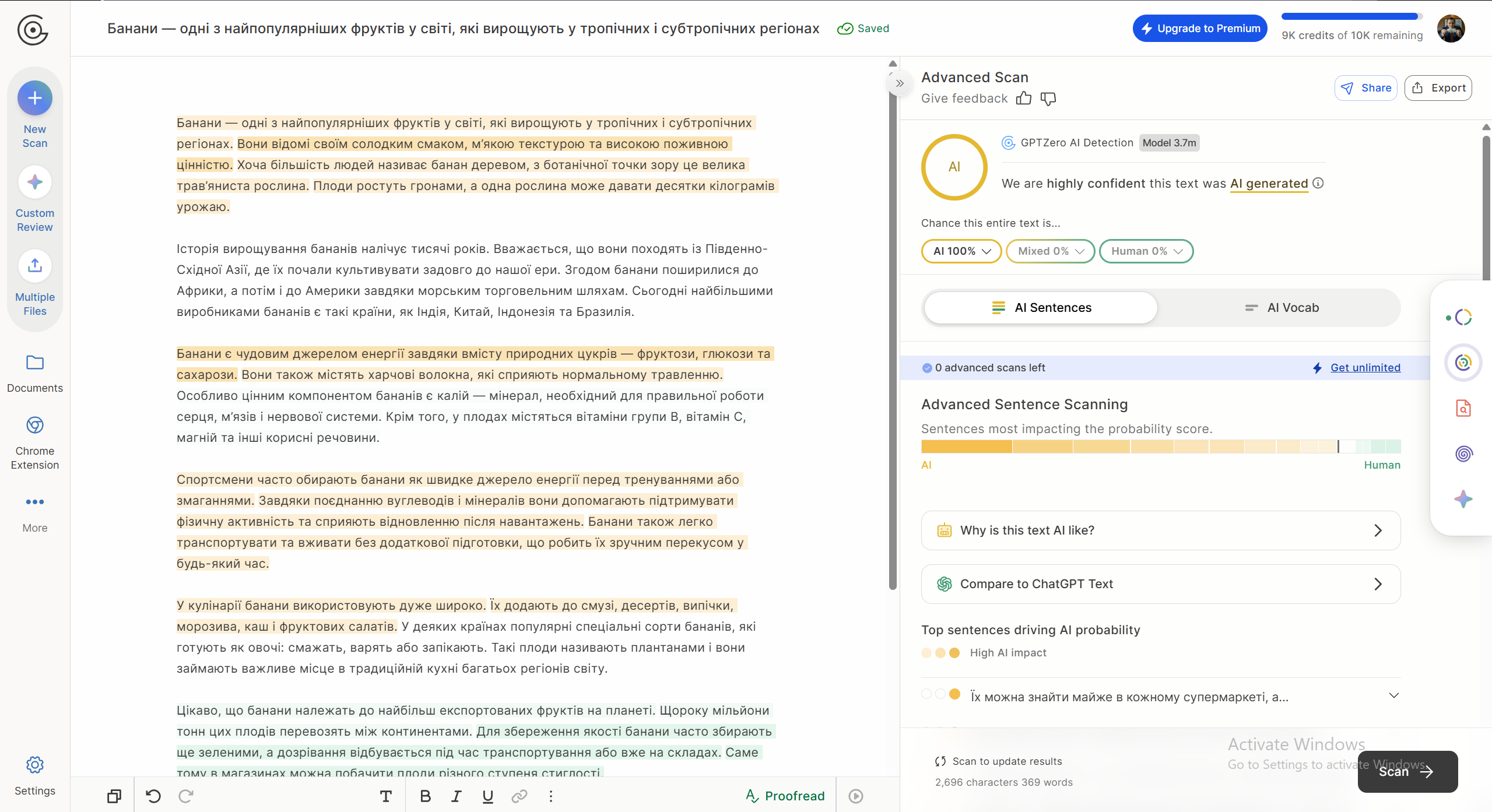Screen dimensions: 1492x812
Task: Click Upgrade to Premium button
Action: click(1200, 29)
